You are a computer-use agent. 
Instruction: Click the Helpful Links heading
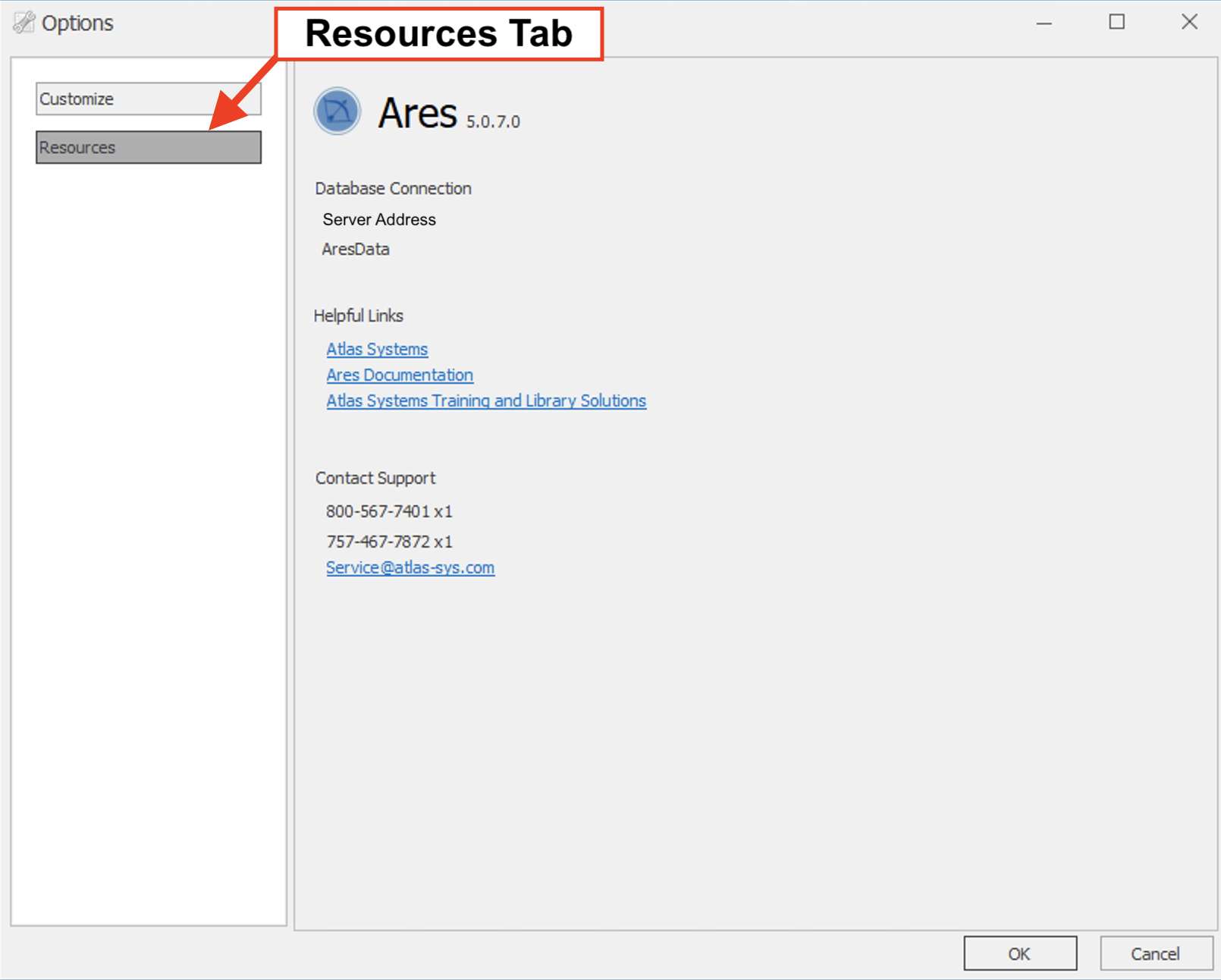click(359, 316)
